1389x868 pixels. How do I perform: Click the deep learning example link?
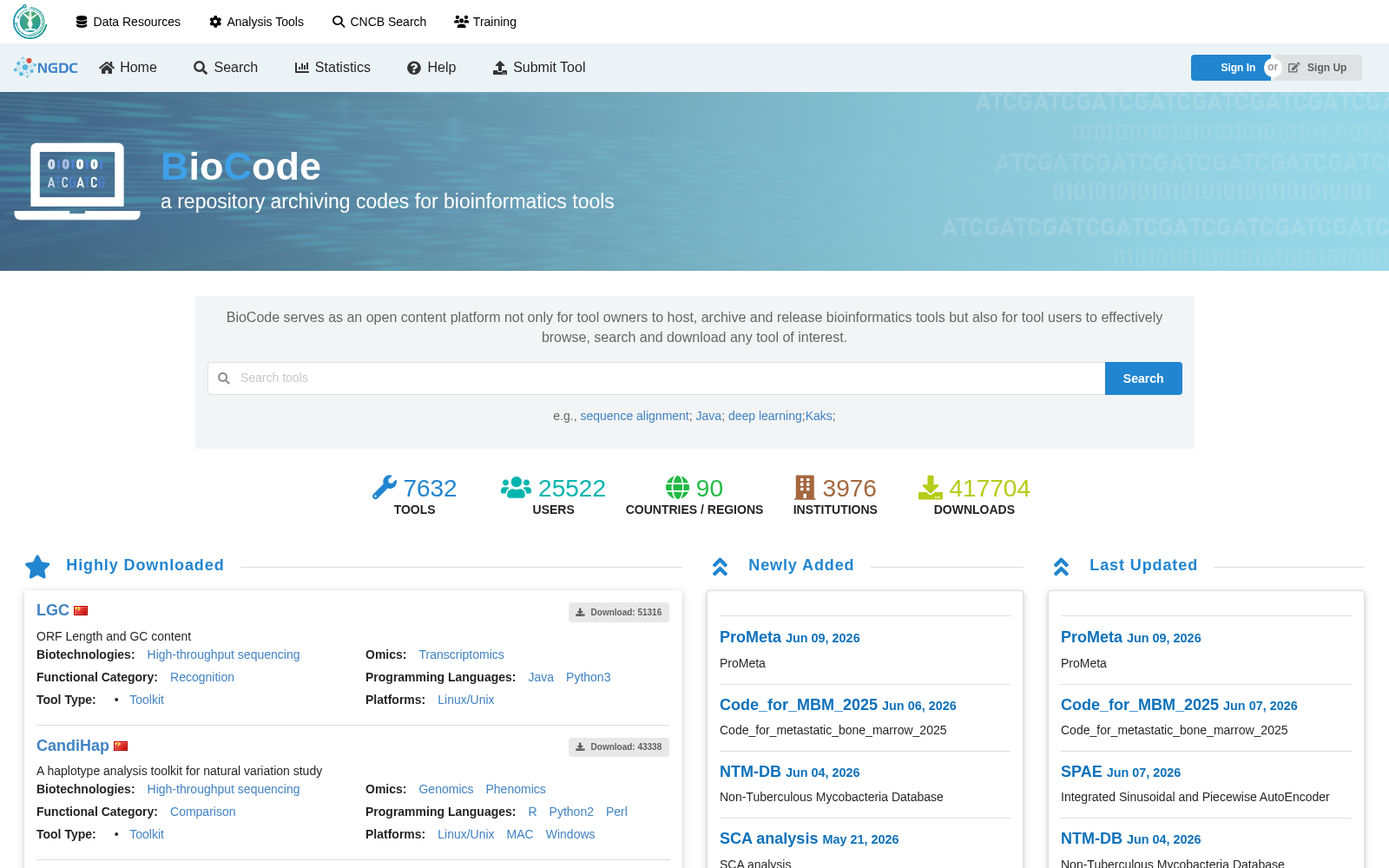pos(765,417)
